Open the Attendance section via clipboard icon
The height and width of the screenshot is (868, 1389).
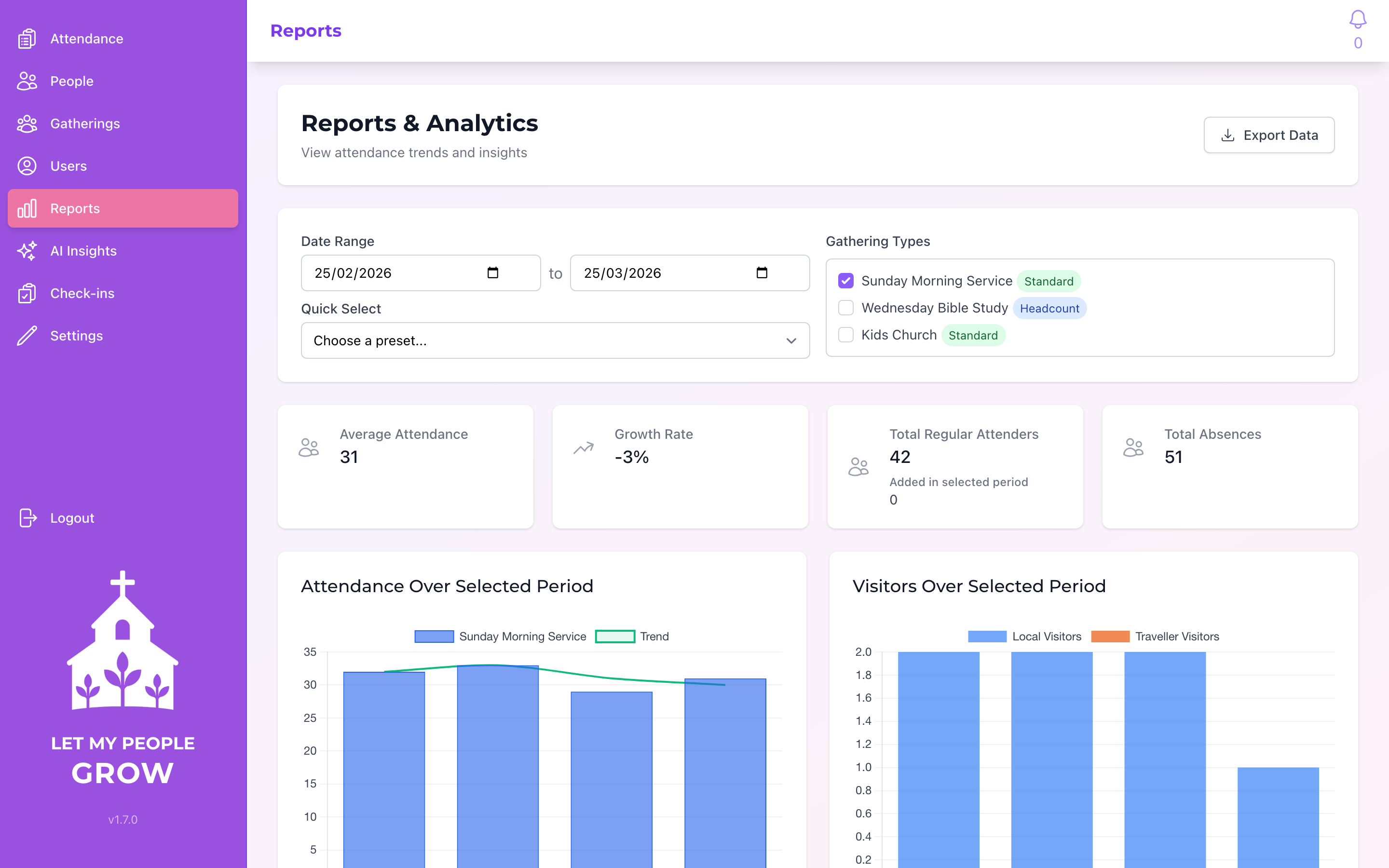[27, 39]
